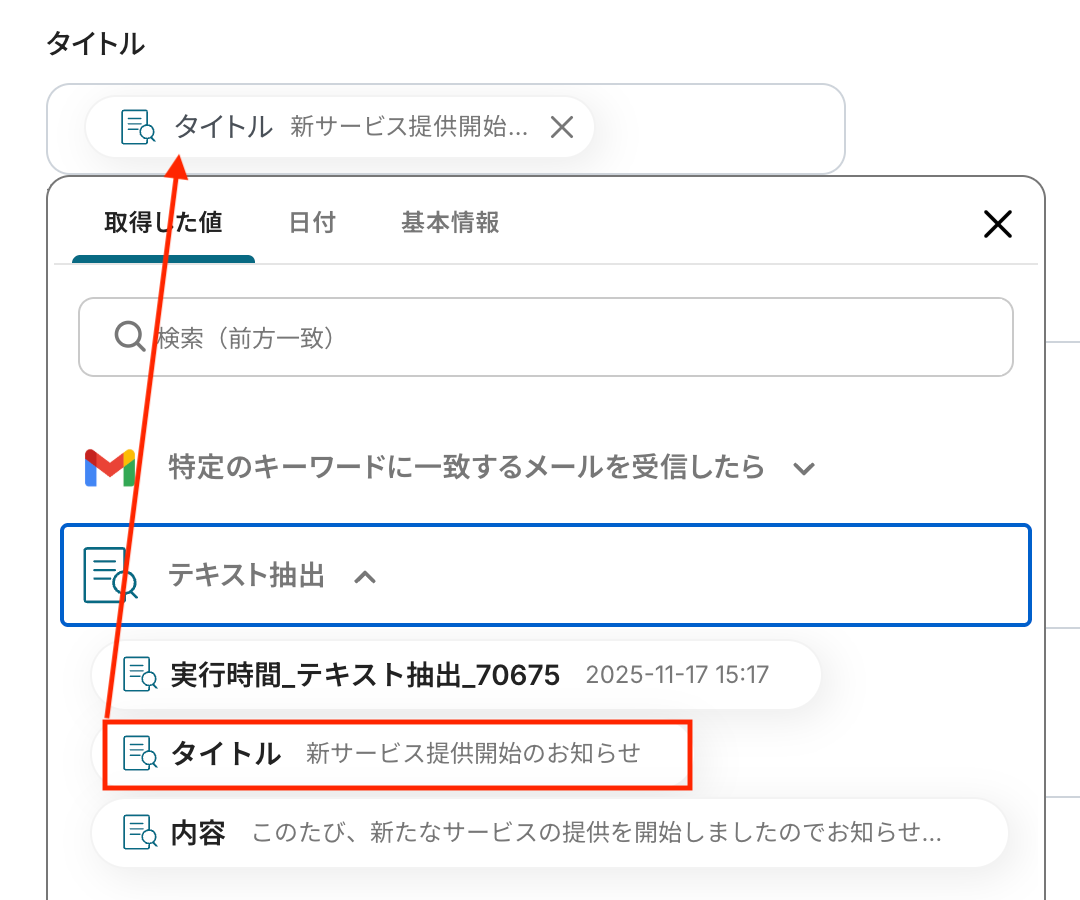Click the icon of the inserted タイトル chip
Image resolution: width=1080 pixels, height=900 pixels.
point(138,127)
